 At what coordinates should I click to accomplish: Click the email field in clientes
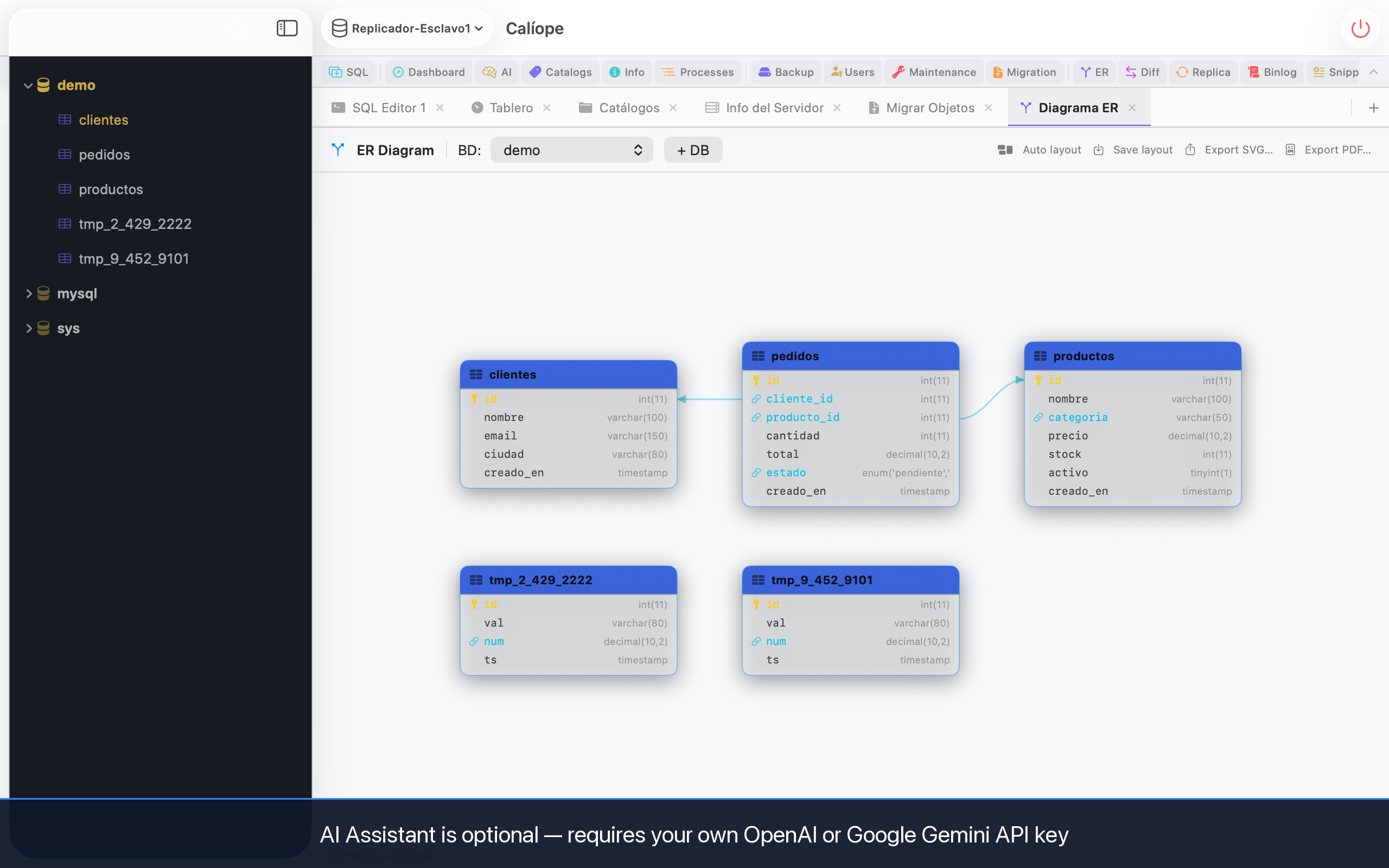[568, 436]
